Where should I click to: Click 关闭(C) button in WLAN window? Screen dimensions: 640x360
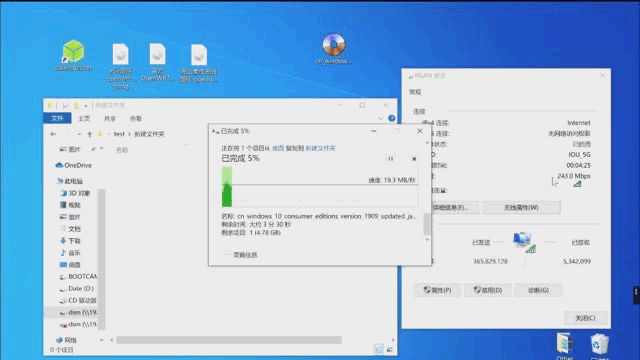click(585, 318)
